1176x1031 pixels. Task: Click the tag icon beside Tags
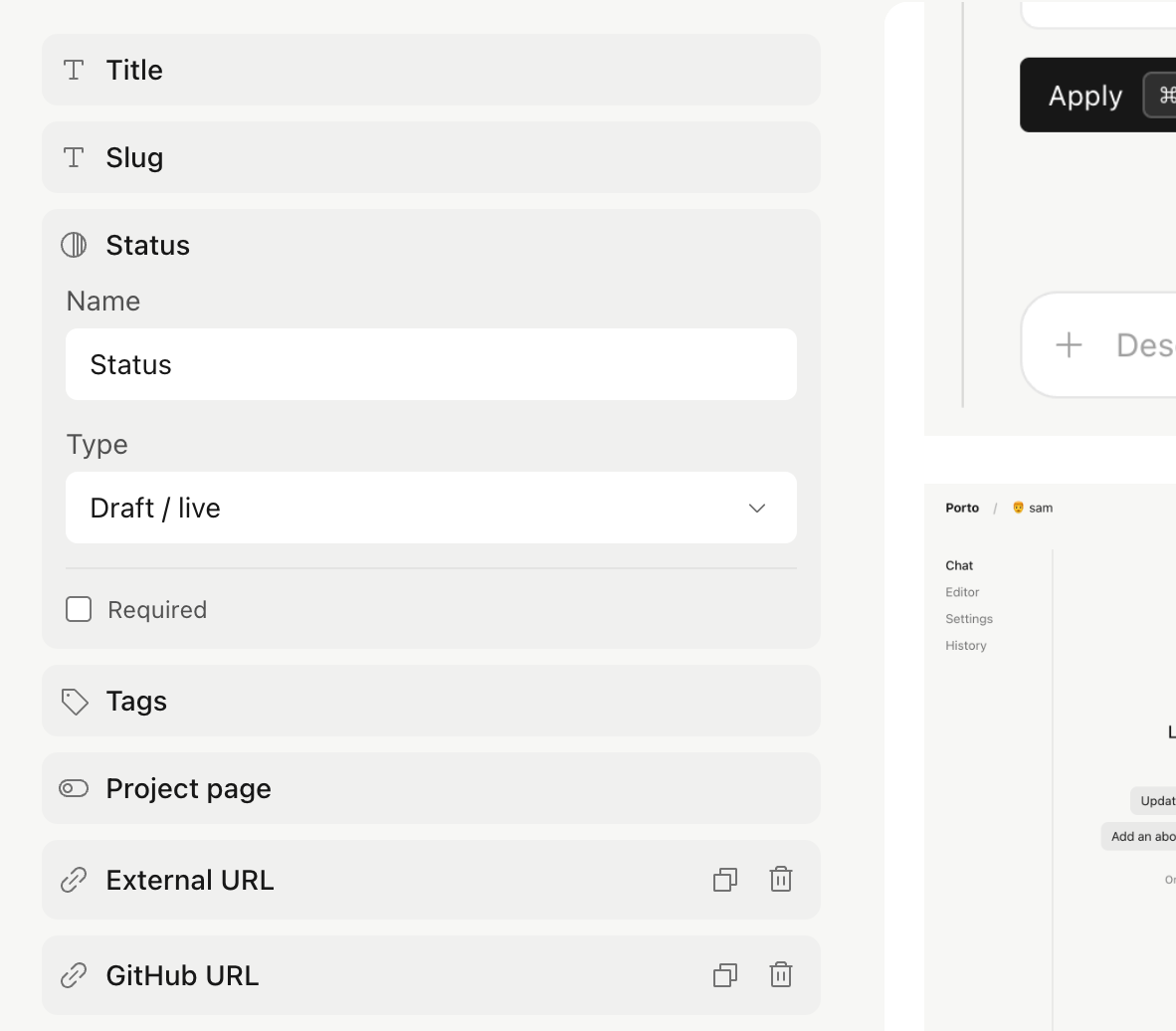click(75, 702)
